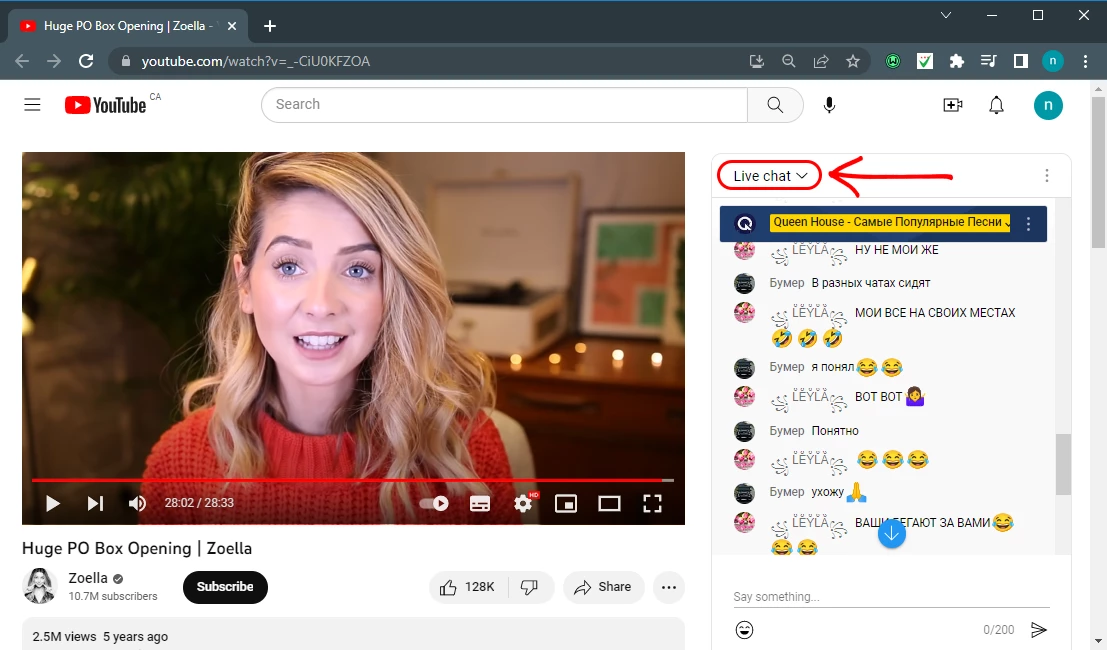The height and width of the screenshot is (650, 1107).
Task: Play the video with the play button
Action: (54, 504)
